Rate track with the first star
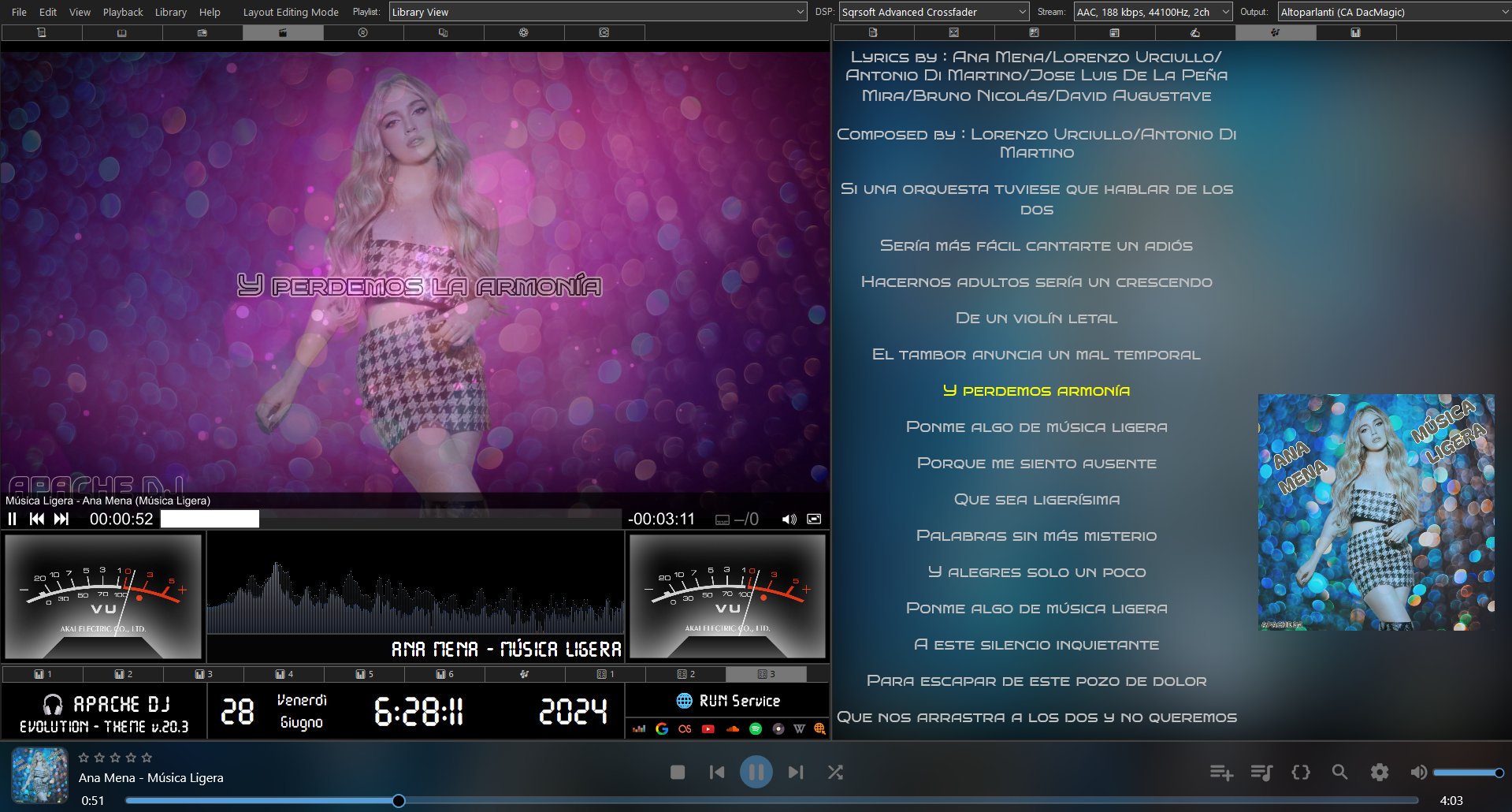The height and width of the screenshot is (812, 1512). pos(84,758)
